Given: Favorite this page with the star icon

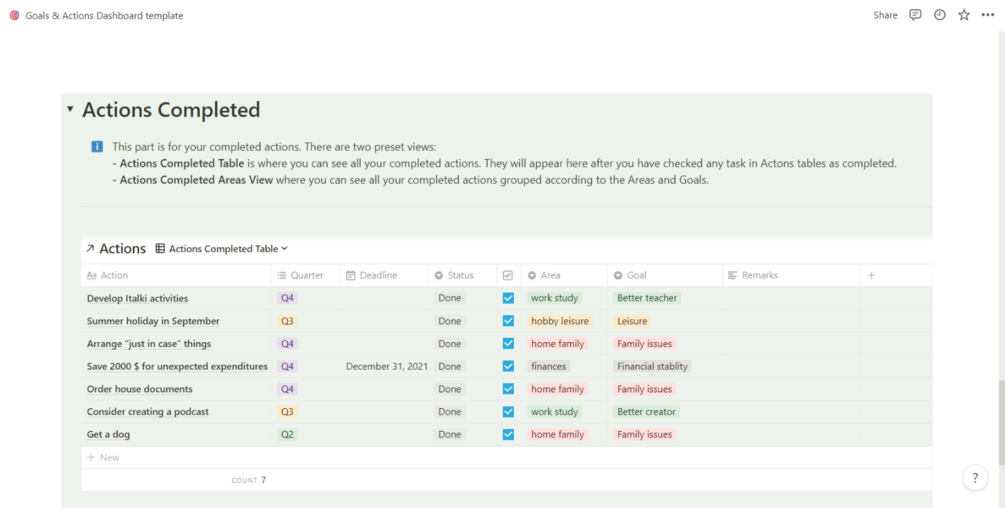Looking at the screenshot, I should coord(964,15).
